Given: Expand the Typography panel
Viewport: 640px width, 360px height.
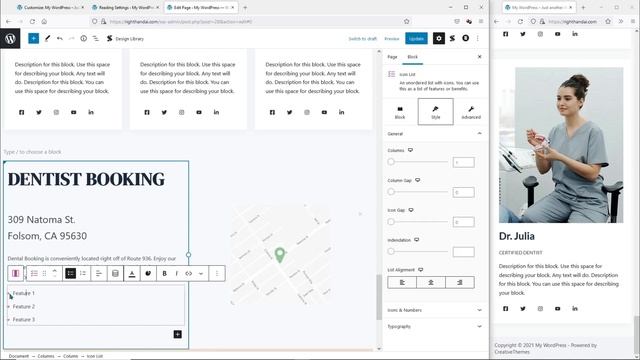Looking at the screenshot, I should point(435,327).
